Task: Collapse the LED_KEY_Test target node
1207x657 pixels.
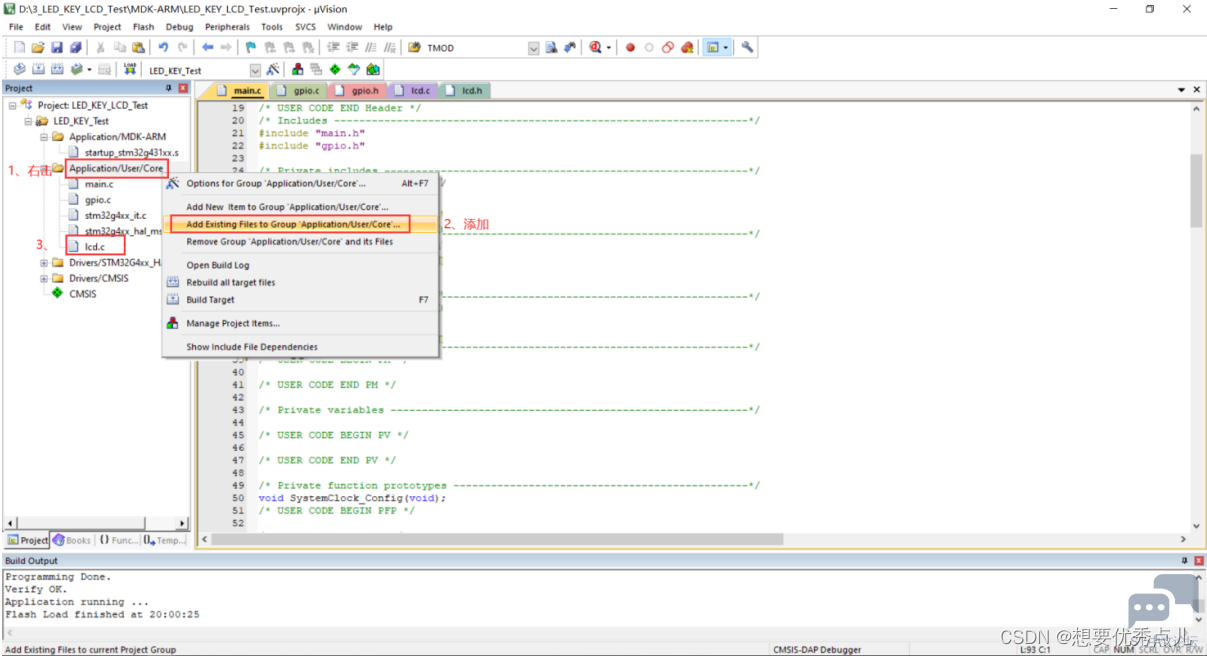Action: (29, 121)
